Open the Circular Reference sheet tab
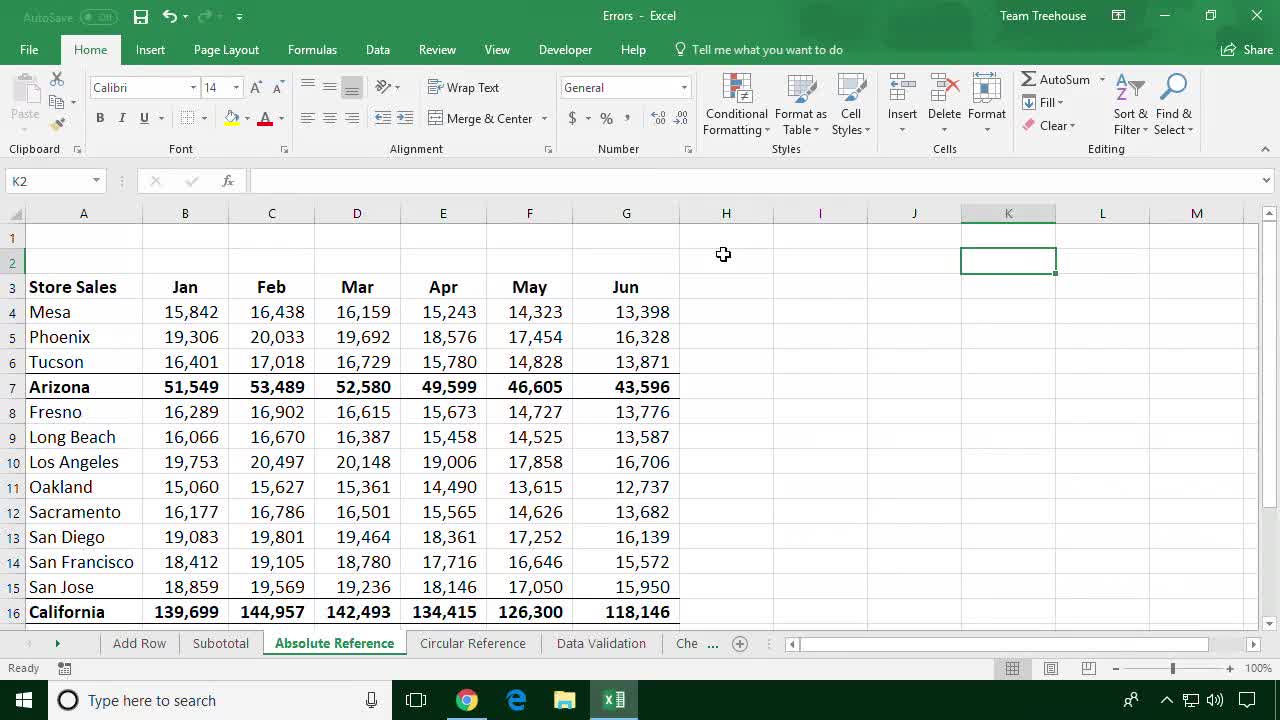Viewport: 1280px width, 720px height. (x=473, y=643)
